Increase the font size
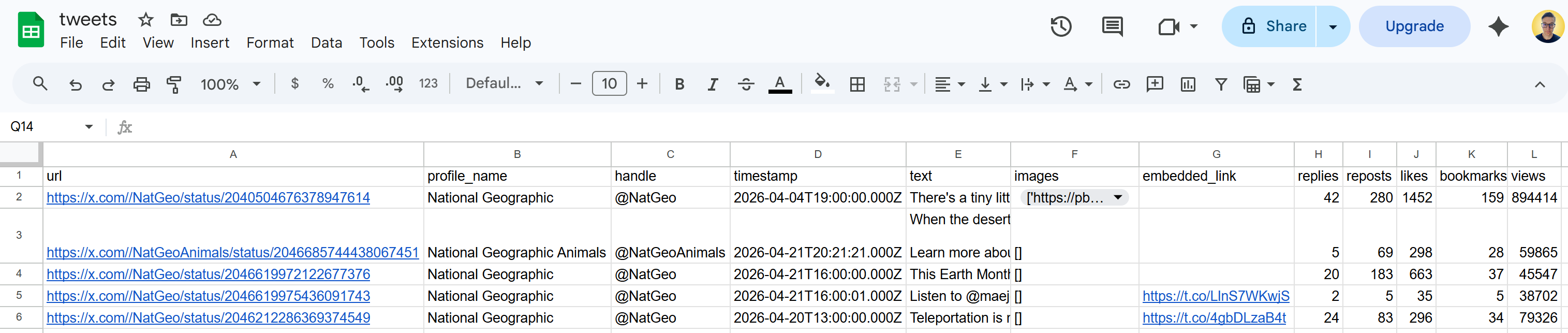The image size is (1568, 333). pos(642,83)
